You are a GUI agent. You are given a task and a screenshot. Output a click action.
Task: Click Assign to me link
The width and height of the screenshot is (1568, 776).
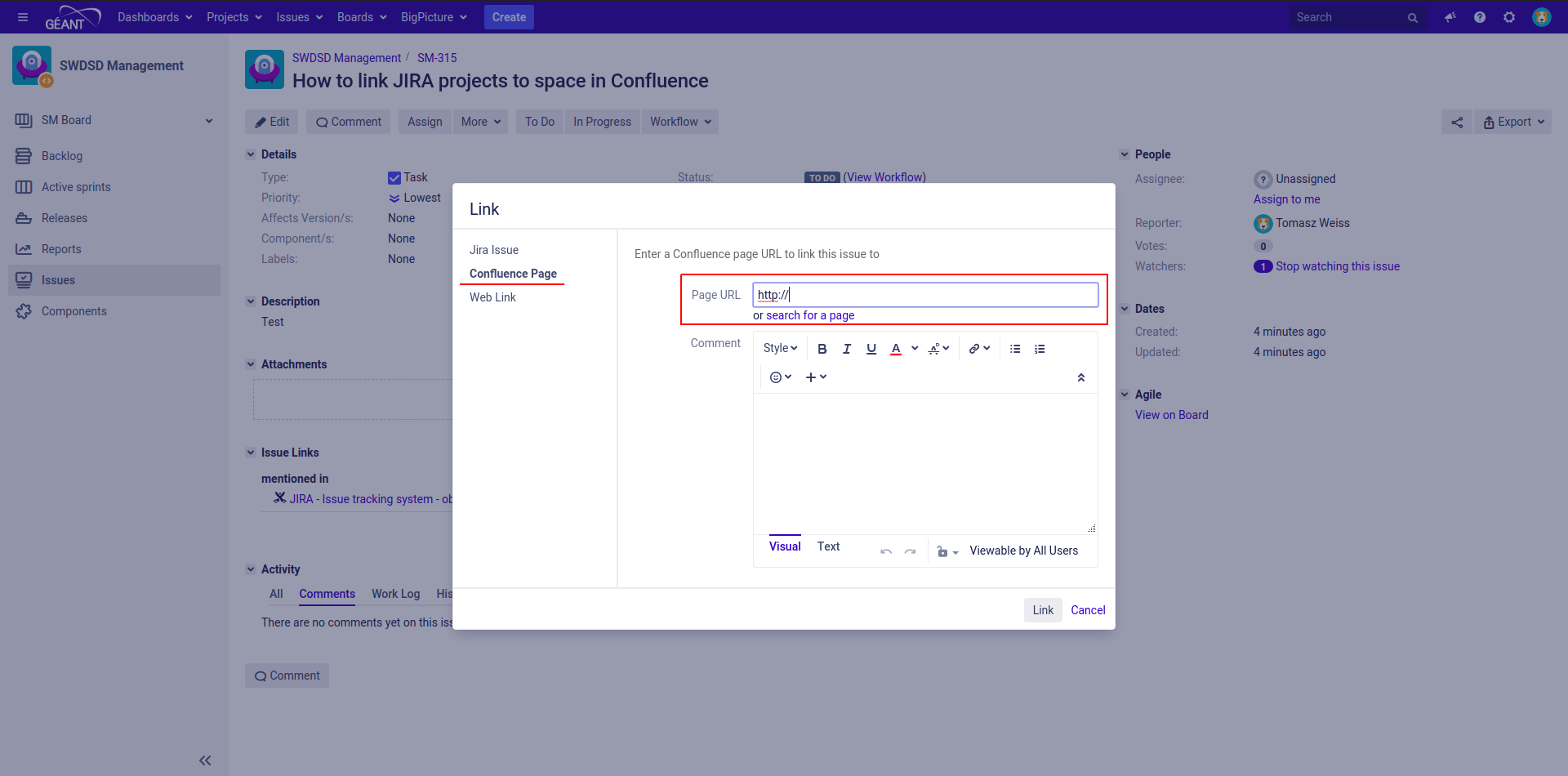(x=1286, y=199)
